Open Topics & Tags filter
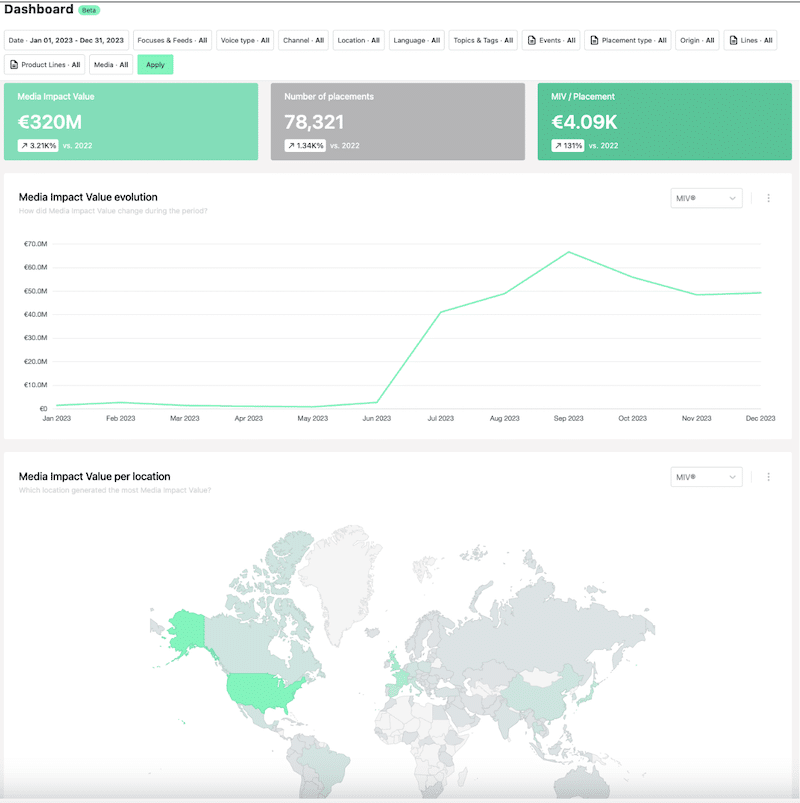The image size is (800, 803). (x=483, y=40)
